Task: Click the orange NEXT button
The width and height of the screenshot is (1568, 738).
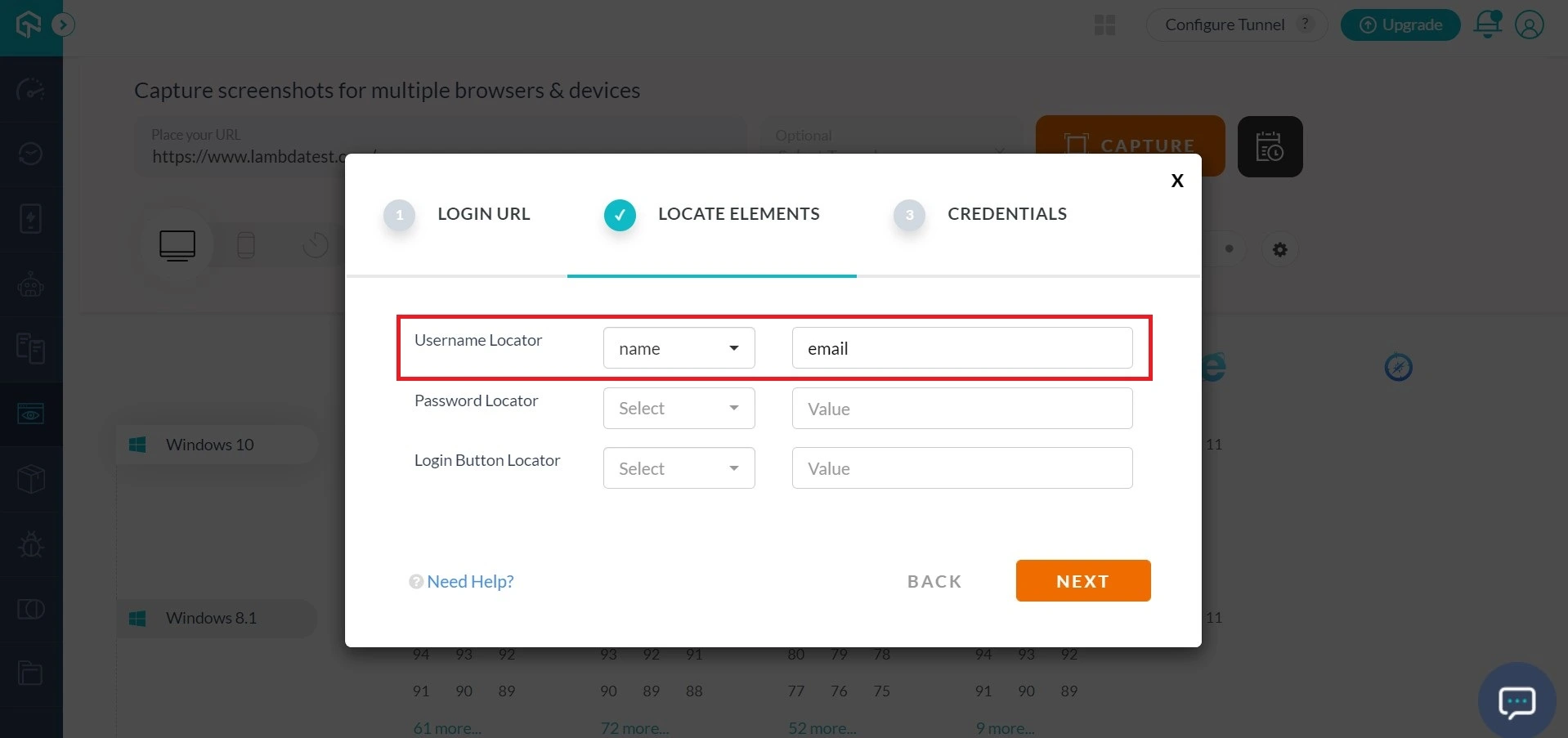Action: 1082,581
